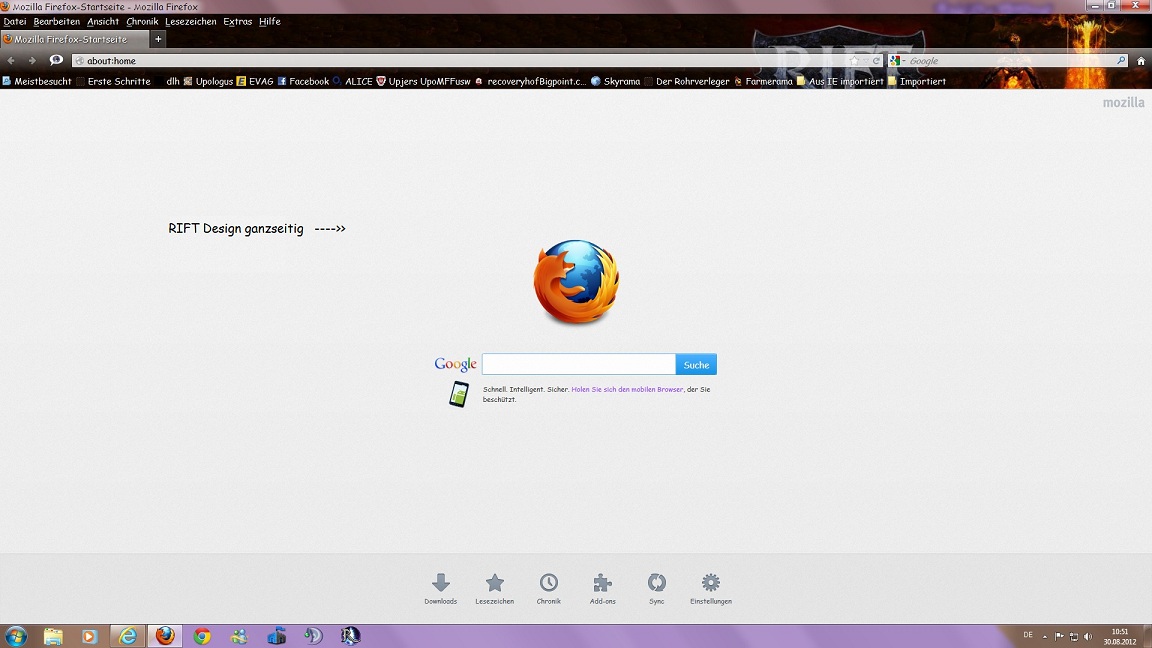Open the Lesezeichen star icon

(x=494, y=583)
